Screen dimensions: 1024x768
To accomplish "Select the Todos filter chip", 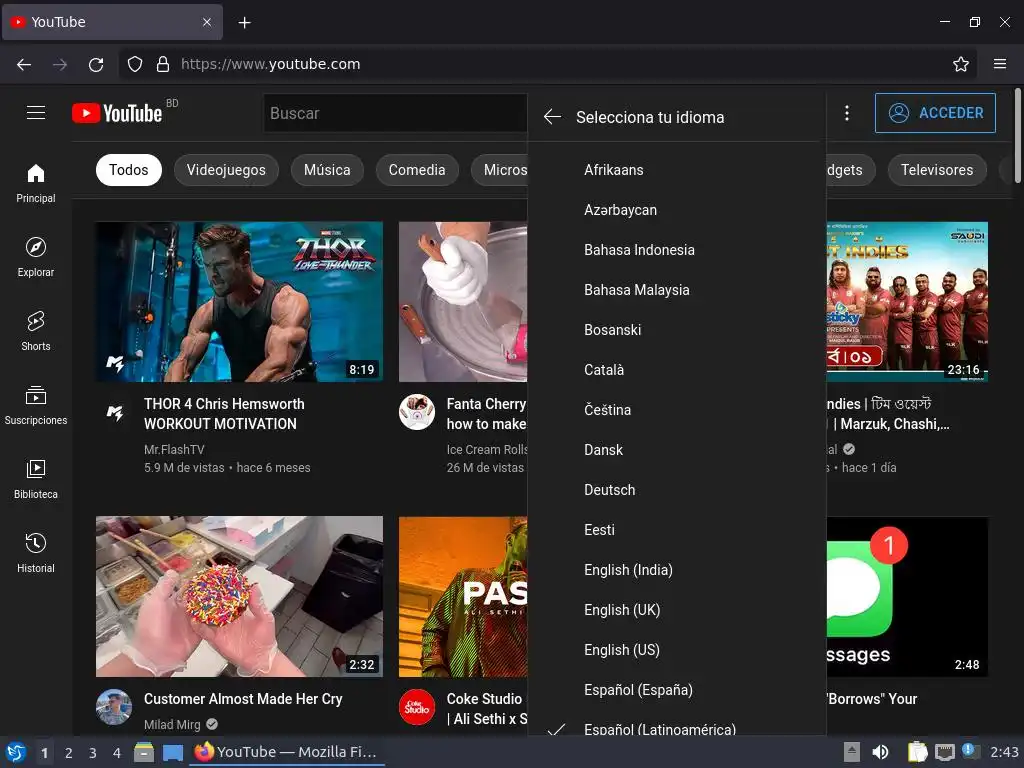I will 129,170.
